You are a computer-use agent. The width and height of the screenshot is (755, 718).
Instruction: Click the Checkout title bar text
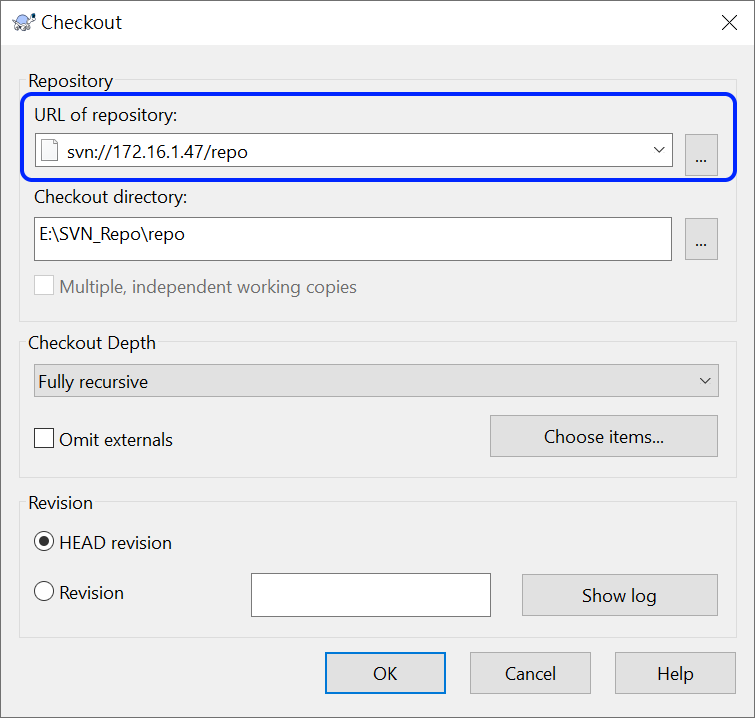[81, 23]
